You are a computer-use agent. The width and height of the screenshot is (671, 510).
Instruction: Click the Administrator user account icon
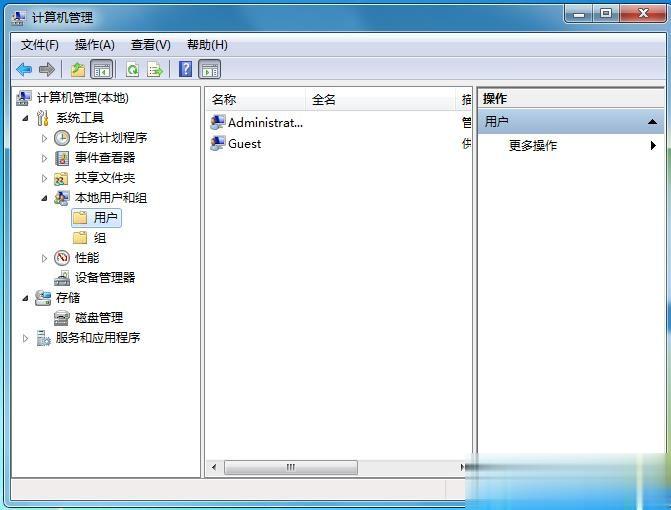point(217,122)
